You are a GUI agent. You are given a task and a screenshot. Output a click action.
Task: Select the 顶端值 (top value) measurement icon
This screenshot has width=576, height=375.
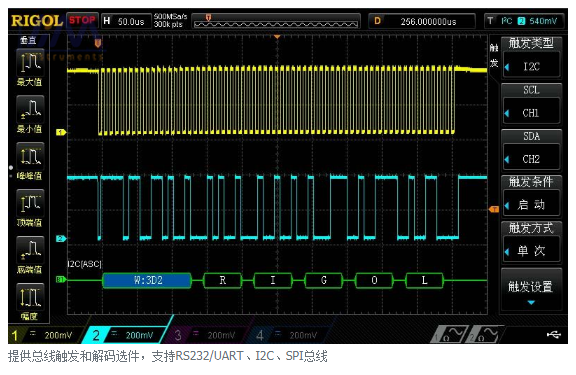coord(30,203)
